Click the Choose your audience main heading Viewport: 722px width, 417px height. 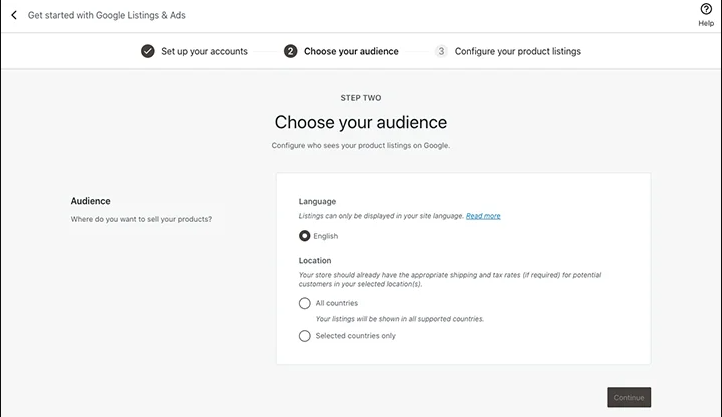pos(361,122)
